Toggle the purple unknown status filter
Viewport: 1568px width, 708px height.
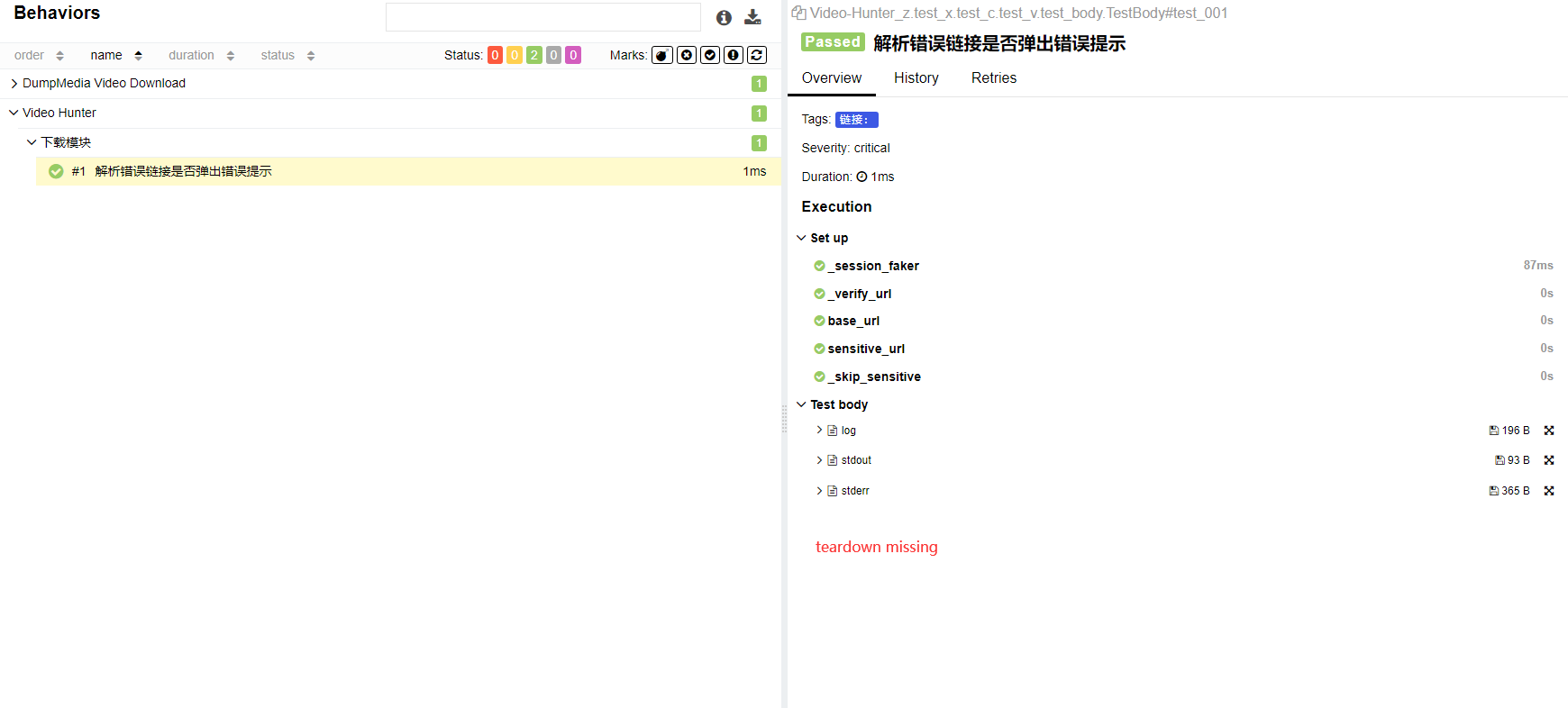573,55
